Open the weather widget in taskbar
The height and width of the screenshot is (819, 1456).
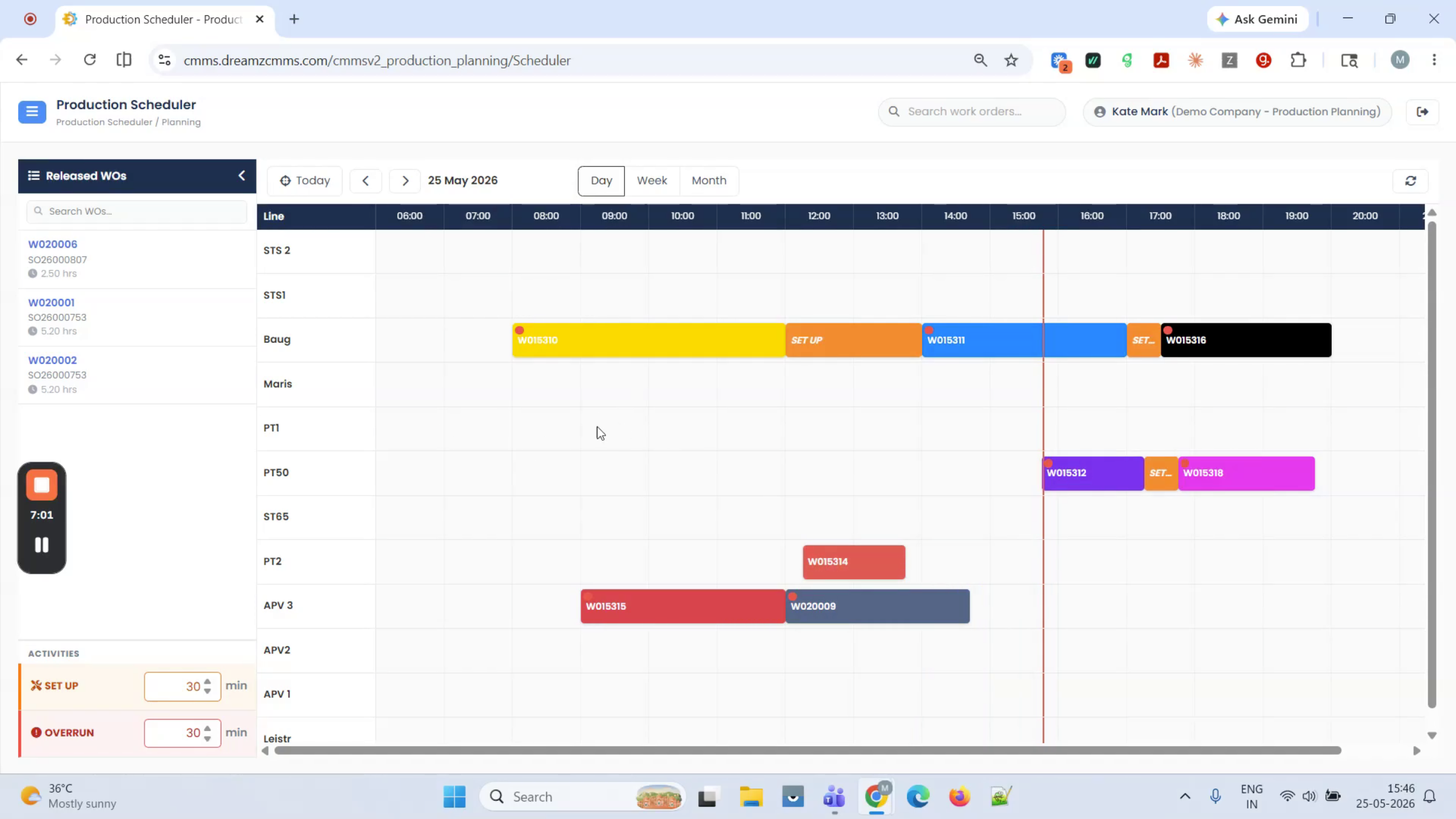tap(68, 797)
